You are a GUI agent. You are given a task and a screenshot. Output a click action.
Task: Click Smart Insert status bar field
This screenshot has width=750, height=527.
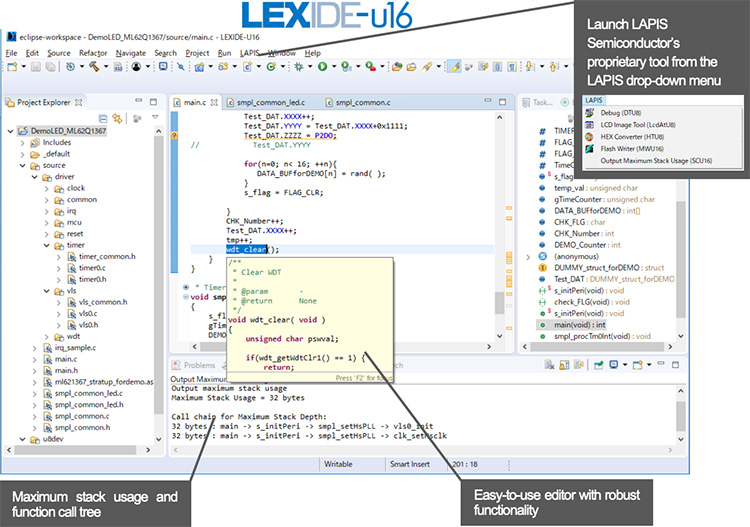(409, 464)
